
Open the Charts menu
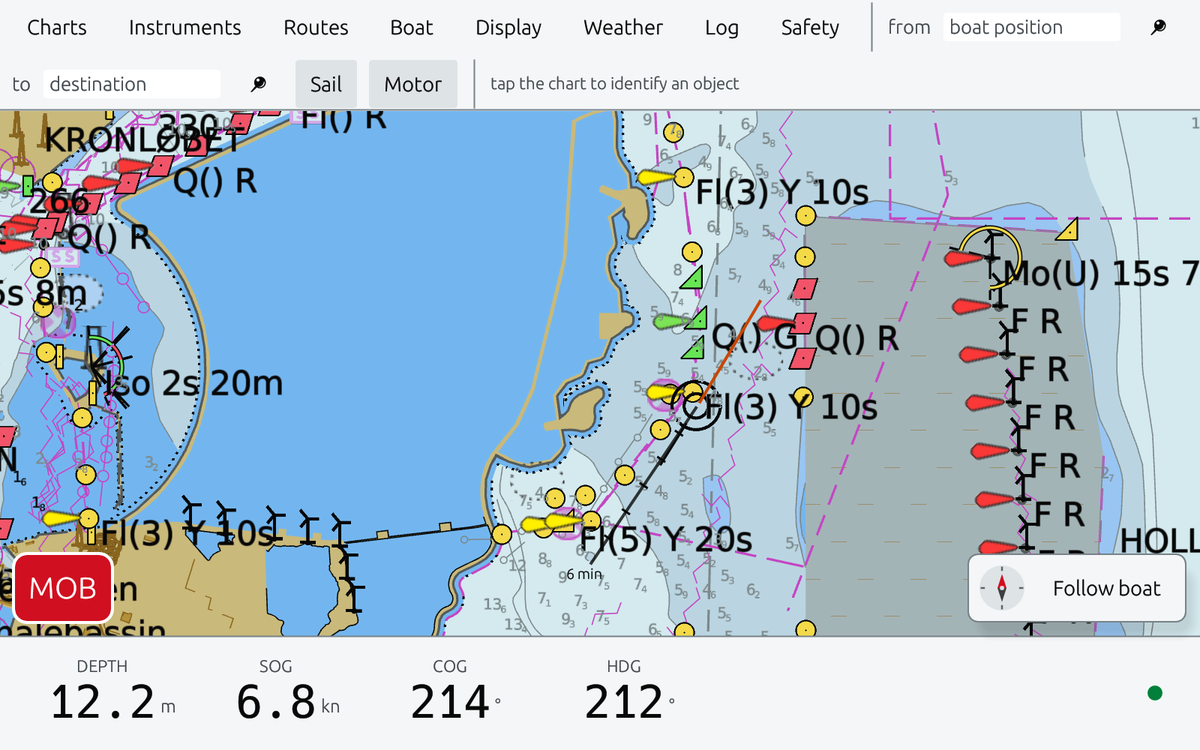click(x=57, y=28)
